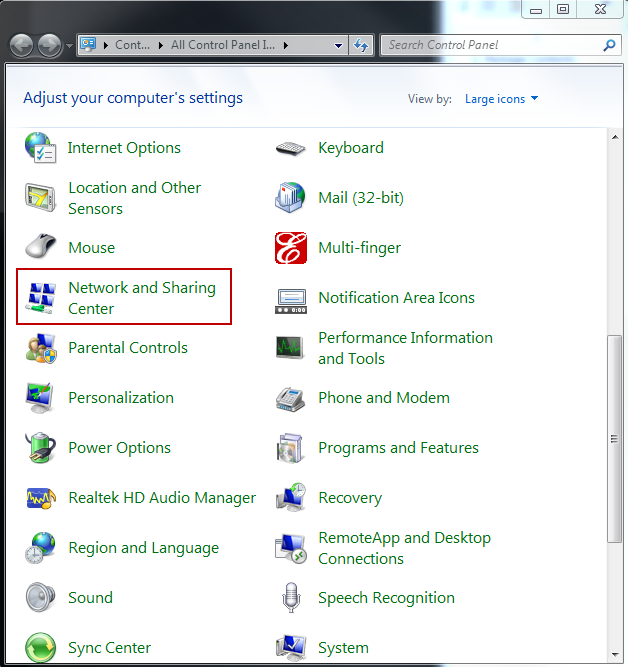This screenshot has height=667, width=628.
Task: Refresh the Control Panel view
Action: pyautogui.click(x=361, y=45)
